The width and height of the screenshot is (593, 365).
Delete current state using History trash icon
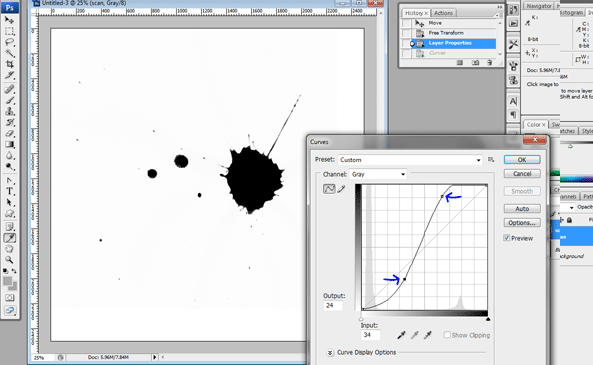pyautogui.click(x=489, y=63)
